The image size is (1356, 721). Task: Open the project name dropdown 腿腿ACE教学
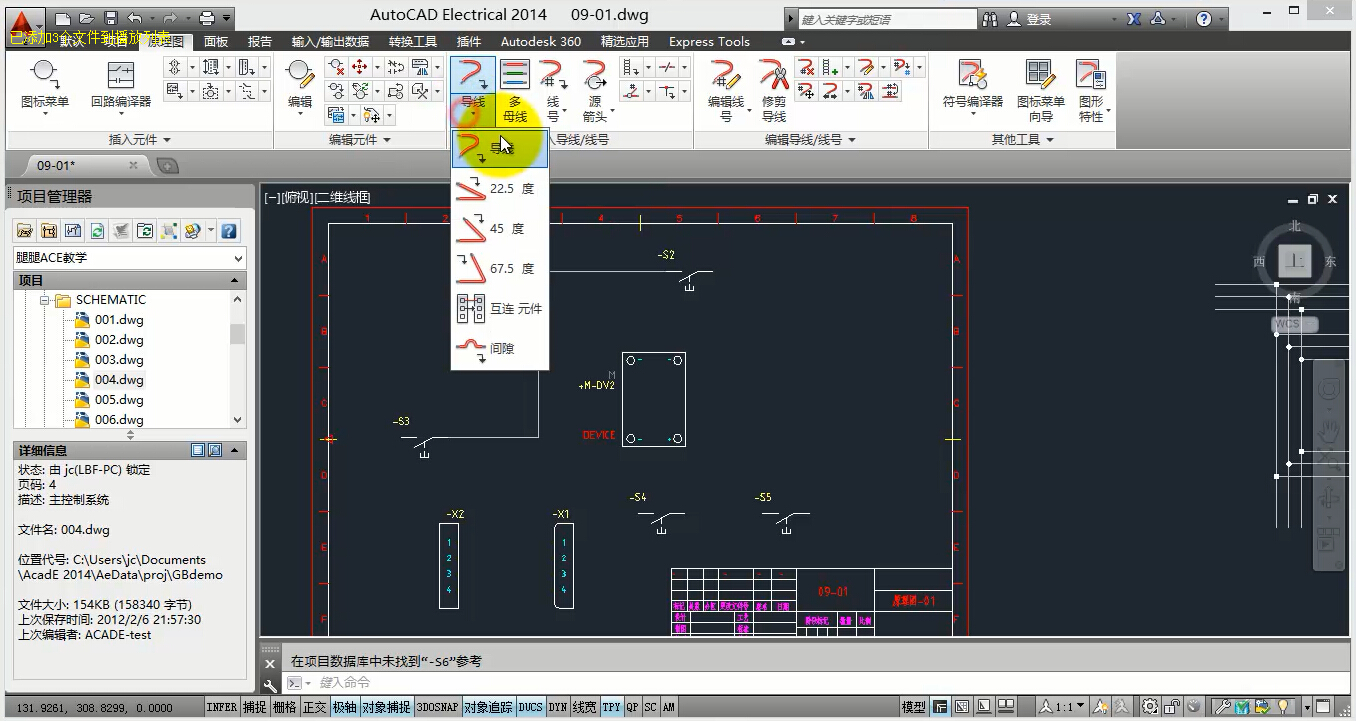129,258
